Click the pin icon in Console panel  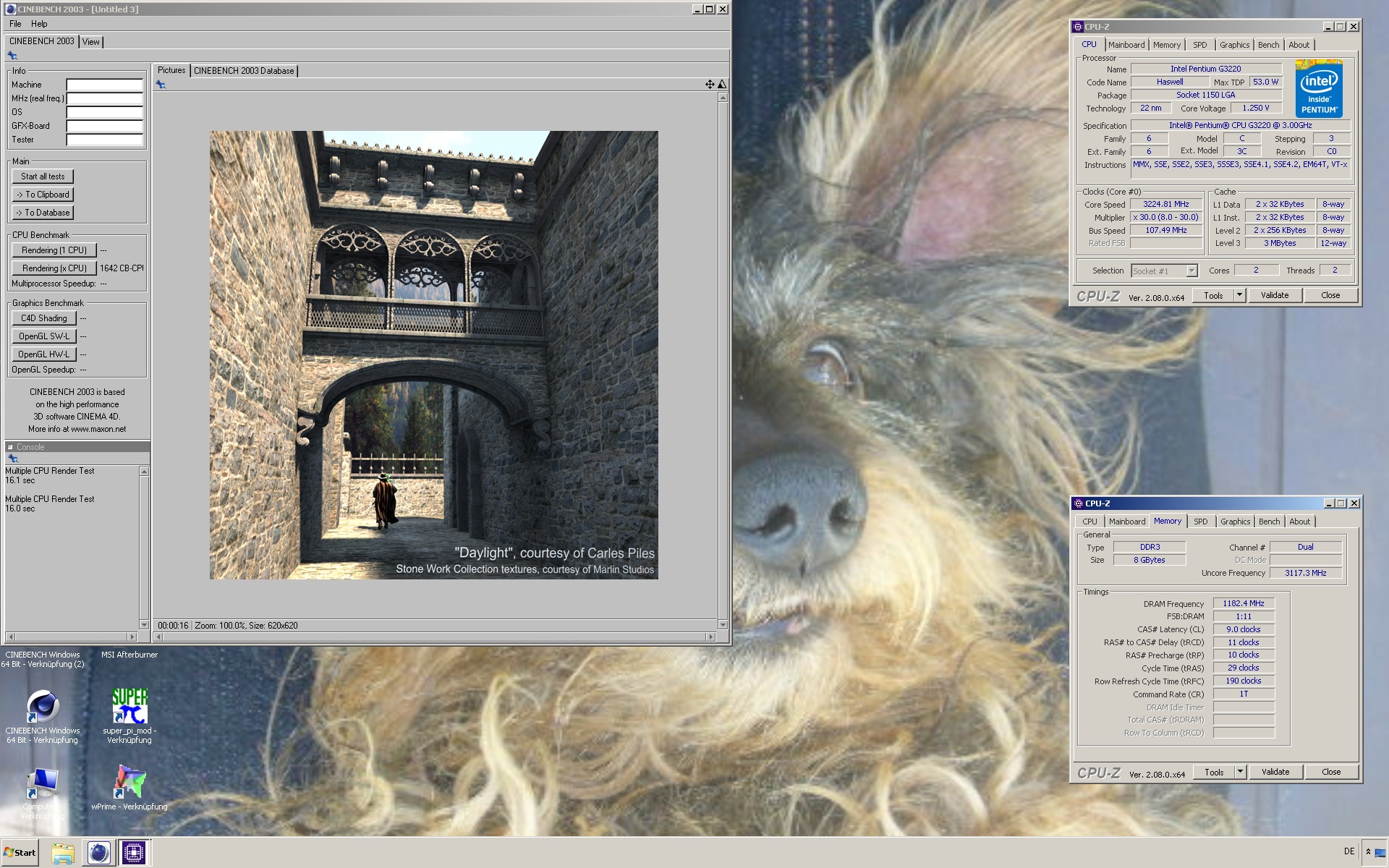click(x=12, y=459)
